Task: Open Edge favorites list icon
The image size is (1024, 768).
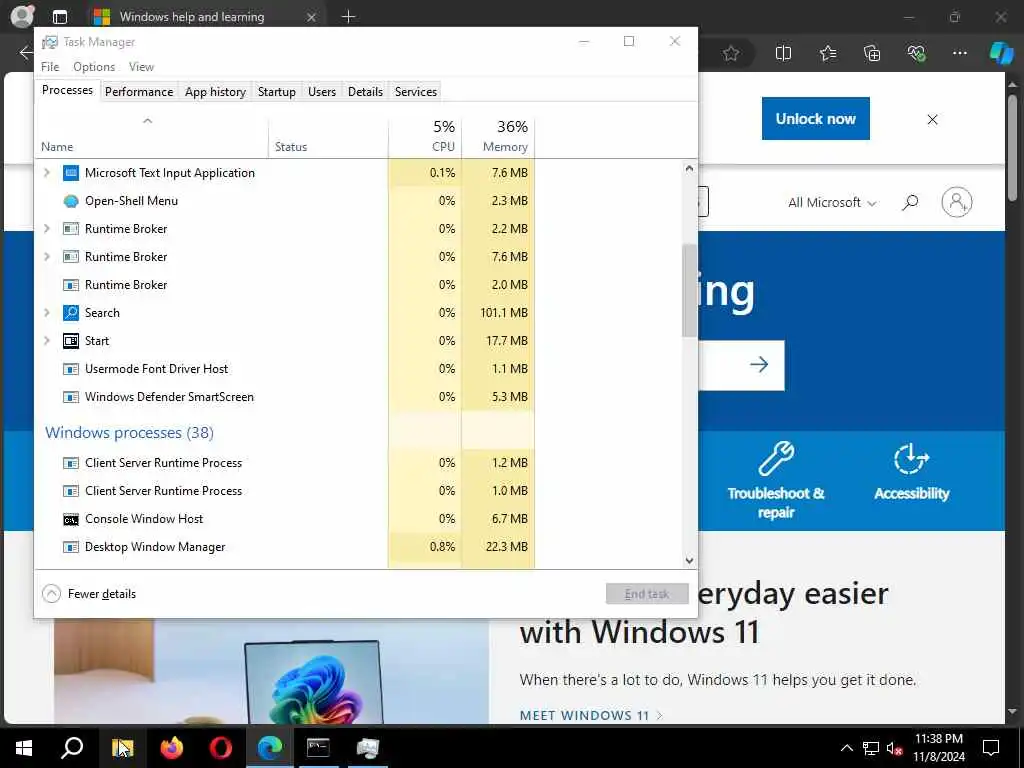Action: 828,54
